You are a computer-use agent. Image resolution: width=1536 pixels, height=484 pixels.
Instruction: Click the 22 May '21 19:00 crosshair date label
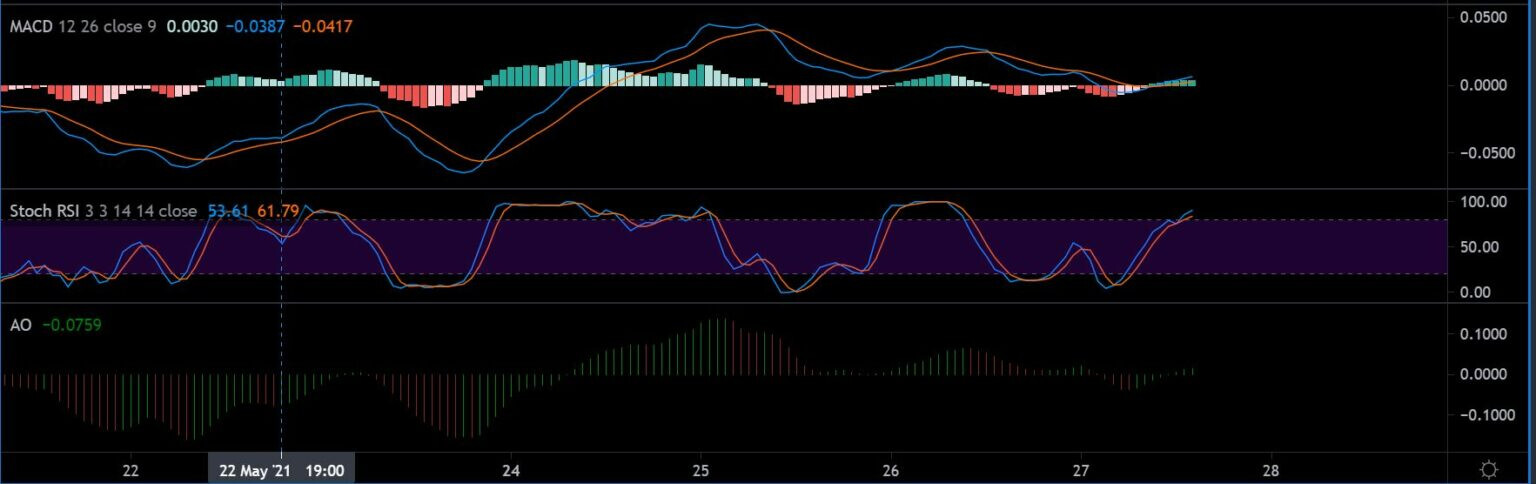[281, 469]
